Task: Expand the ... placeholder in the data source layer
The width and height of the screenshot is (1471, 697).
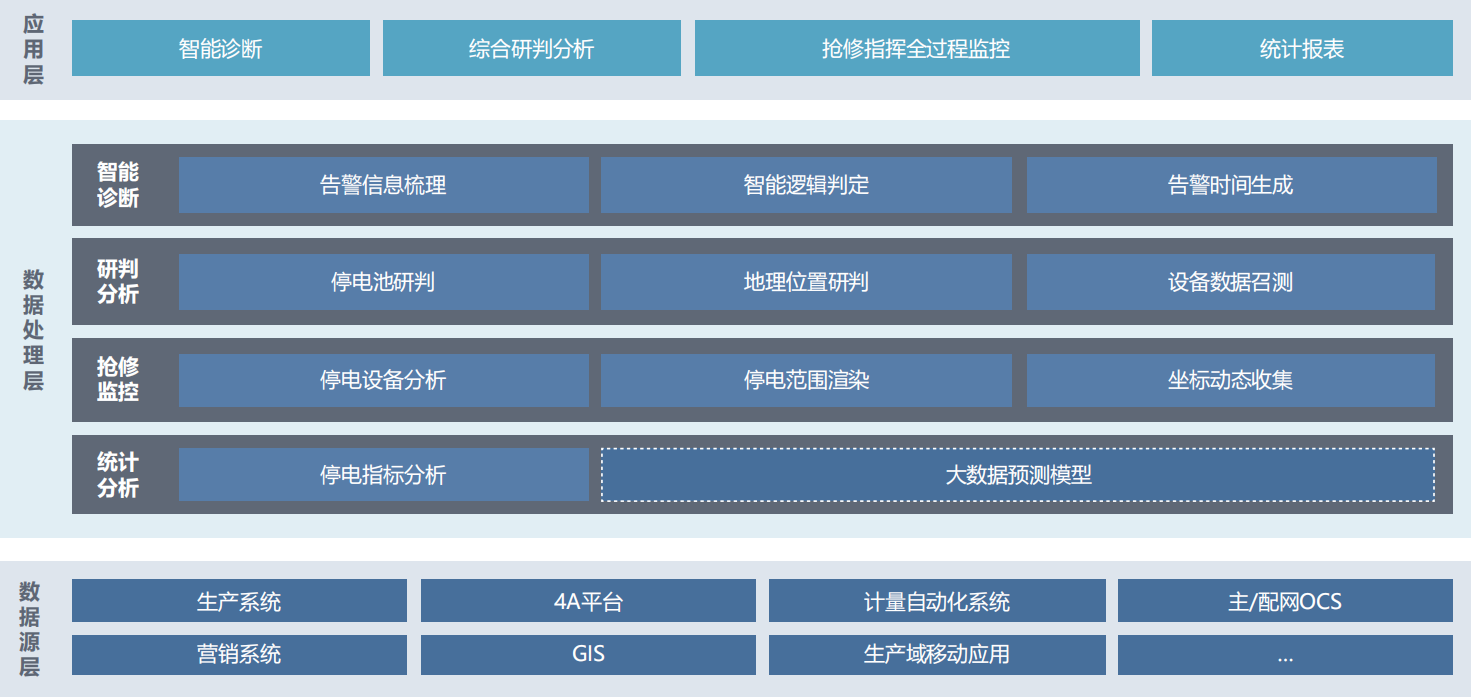Action: [1287, 655]
